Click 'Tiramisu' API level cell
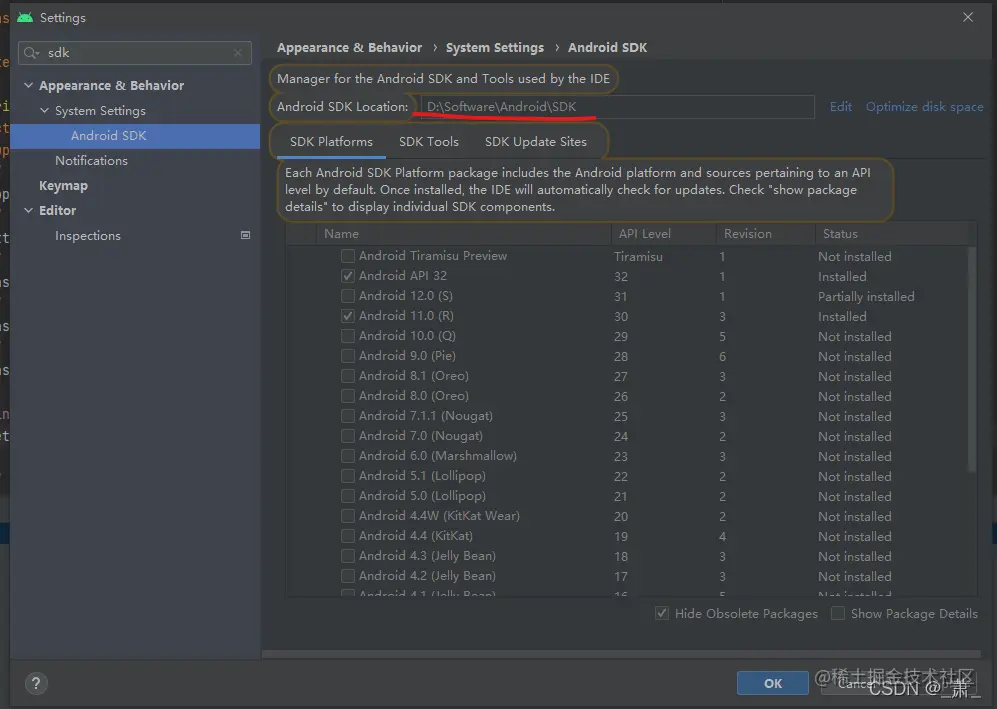The width and height of the screenshot is (997, 709). (638, 257)
